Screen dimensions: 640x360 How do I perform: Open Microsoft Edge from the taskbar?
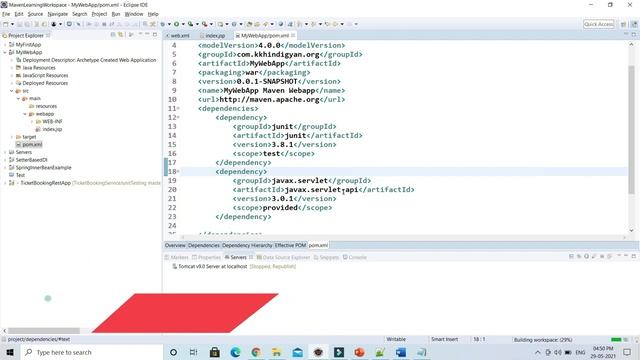(x=235, y=352)
